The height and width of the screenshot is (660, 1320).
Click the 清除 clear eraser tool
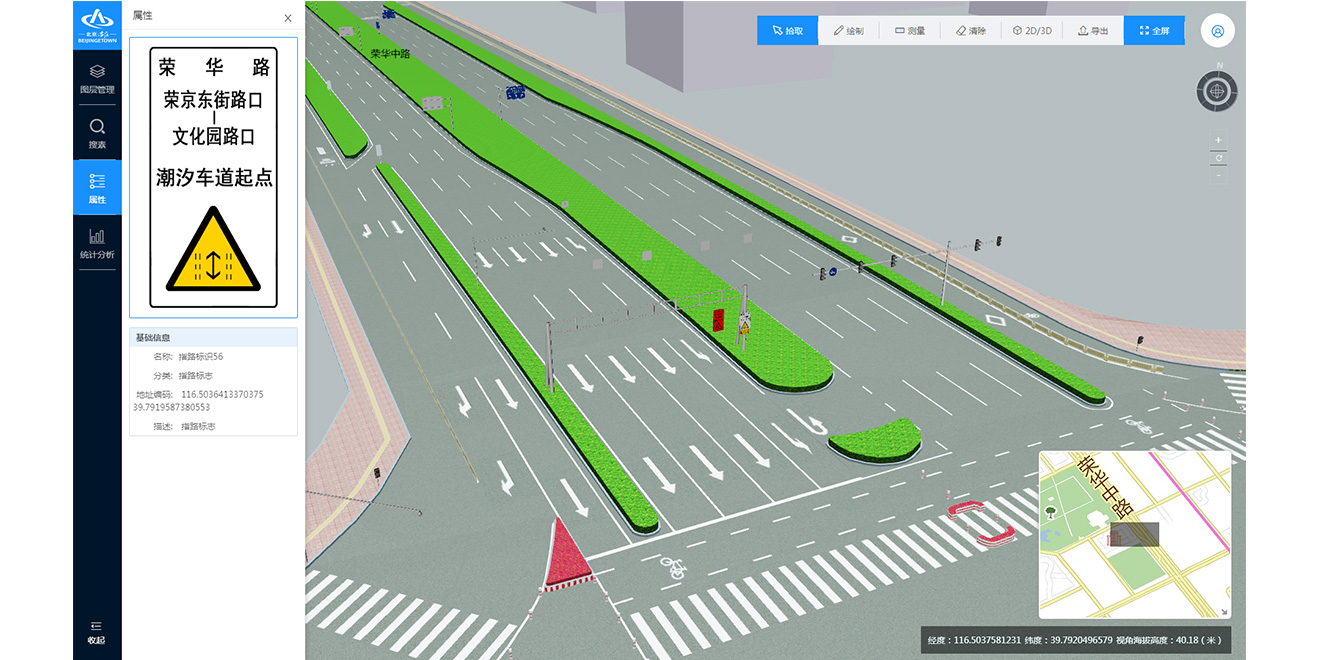[971, 31]
